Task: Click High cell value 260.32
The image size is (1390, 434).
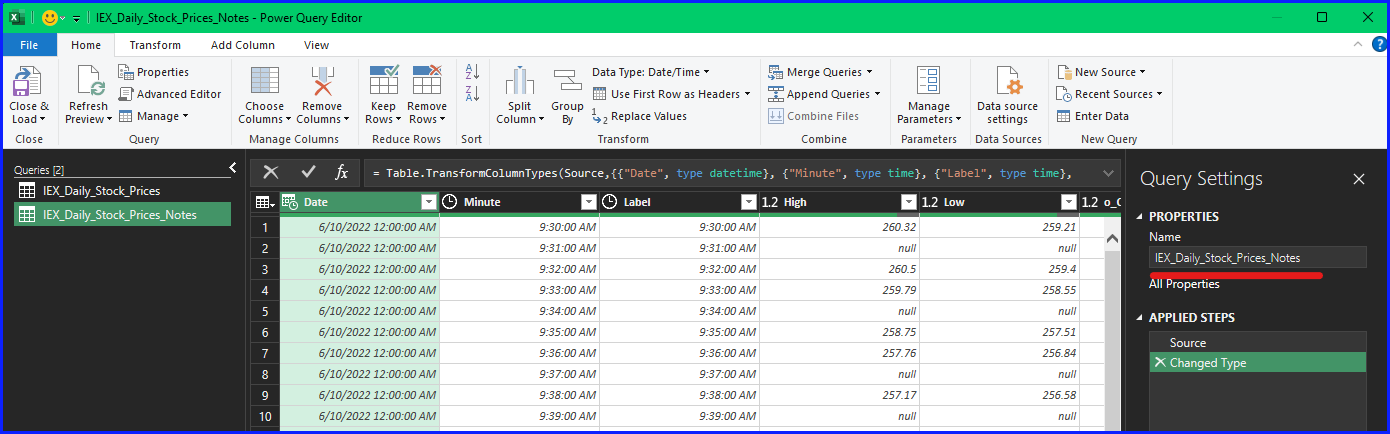Action: [839, 227]
